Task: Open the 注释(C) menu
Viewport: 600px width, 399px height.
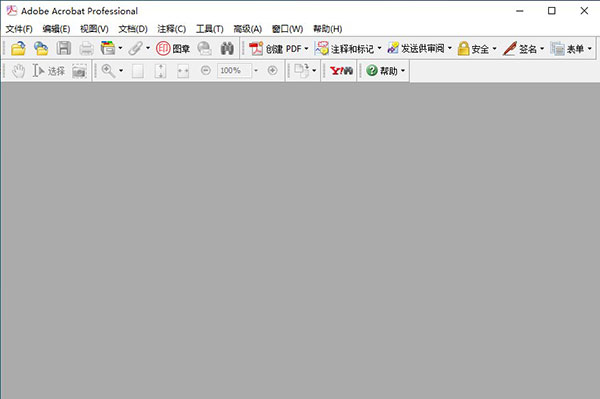Action: (171, 29)
